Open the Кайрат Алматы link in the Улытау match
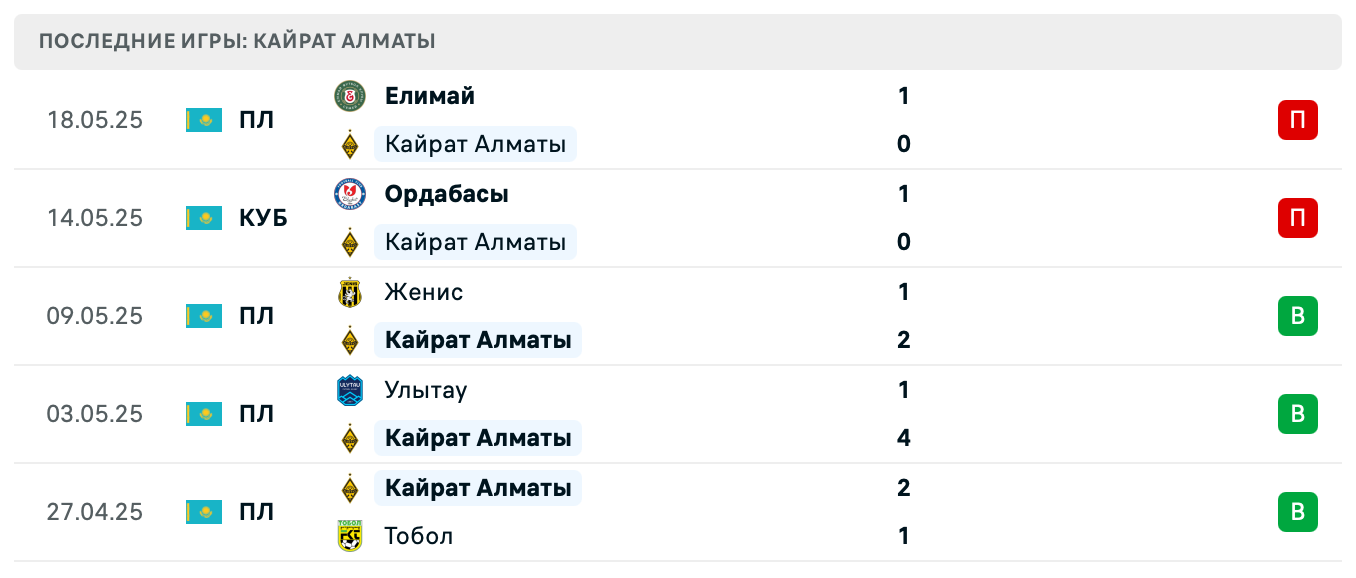The height and width of the screenshot is (578, 1356). 478,438
